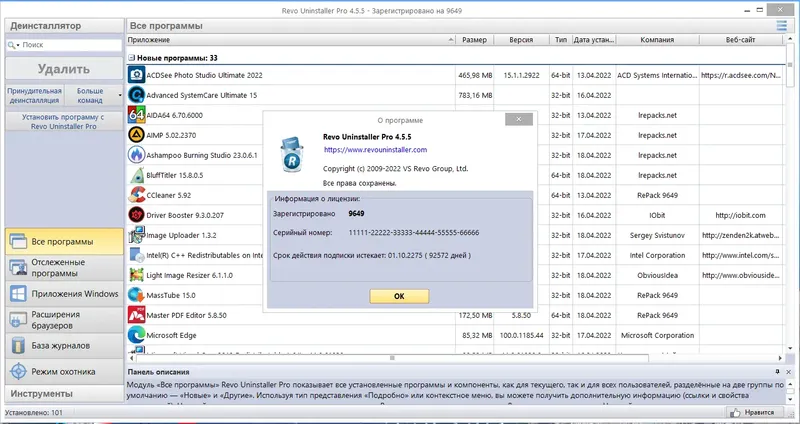This screenshot has height=424, width=800.
Task: Open Отслеженные программы section
Action: point(64,267)
